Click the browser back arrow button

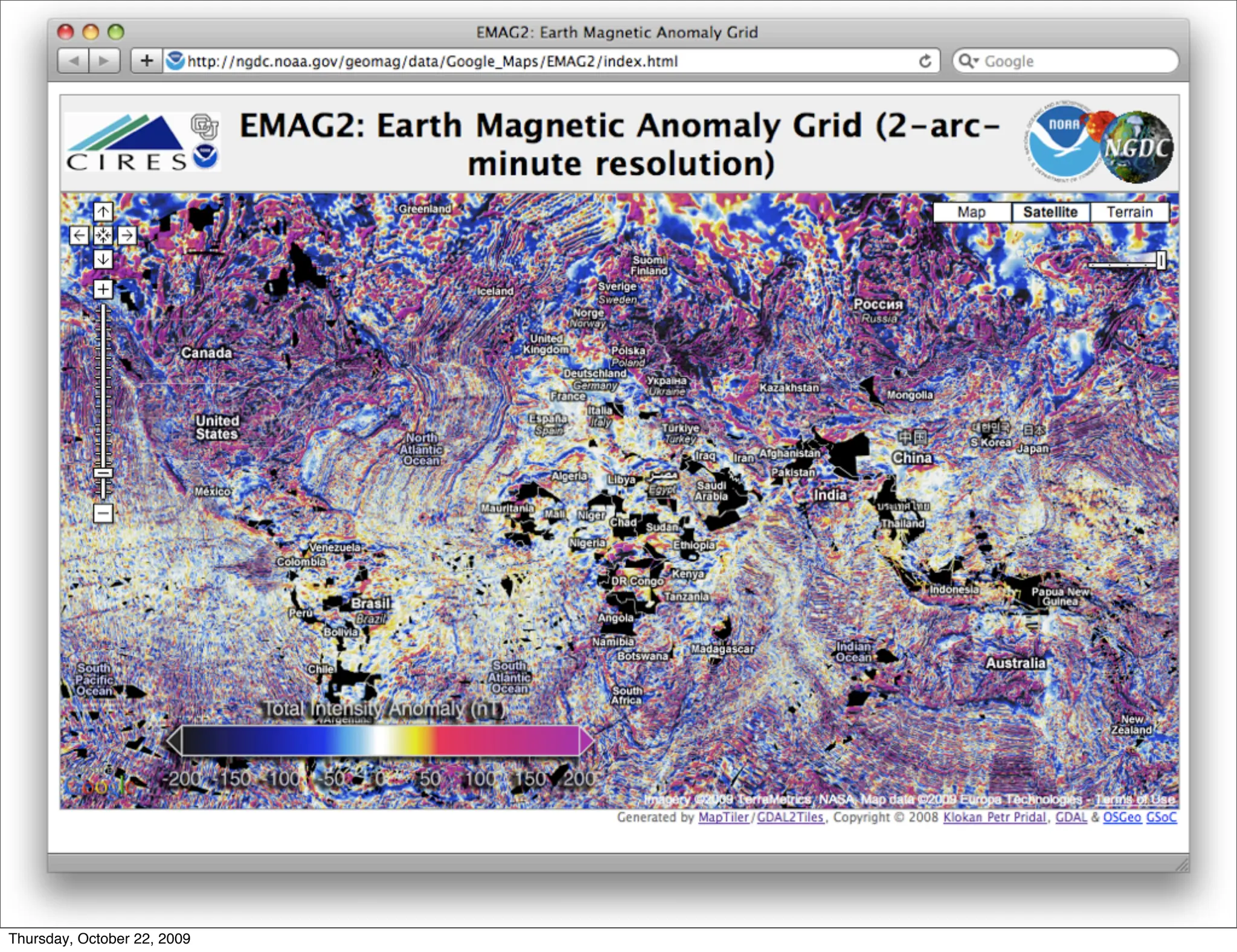(74, 61)
